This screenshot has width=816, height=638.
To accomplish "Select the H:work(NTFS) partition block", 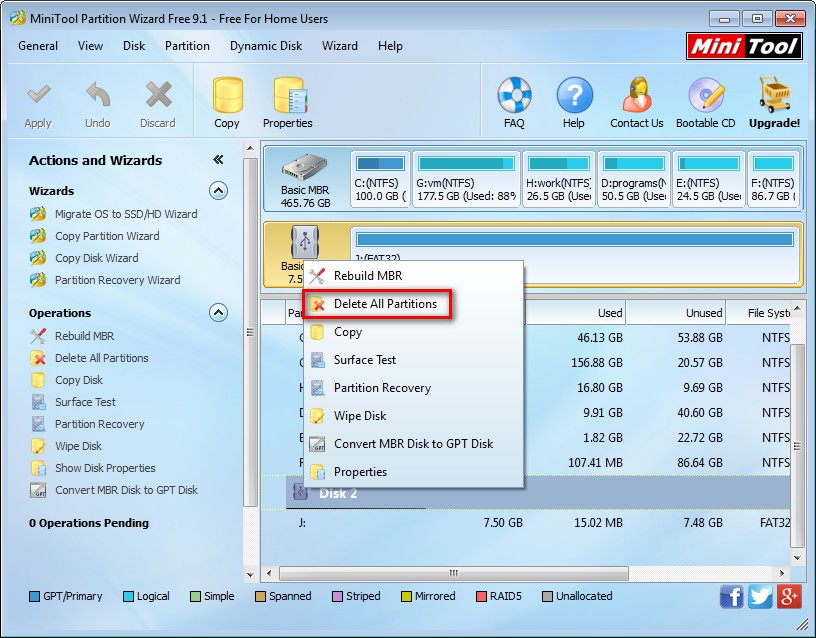I will tap(558, 180).
